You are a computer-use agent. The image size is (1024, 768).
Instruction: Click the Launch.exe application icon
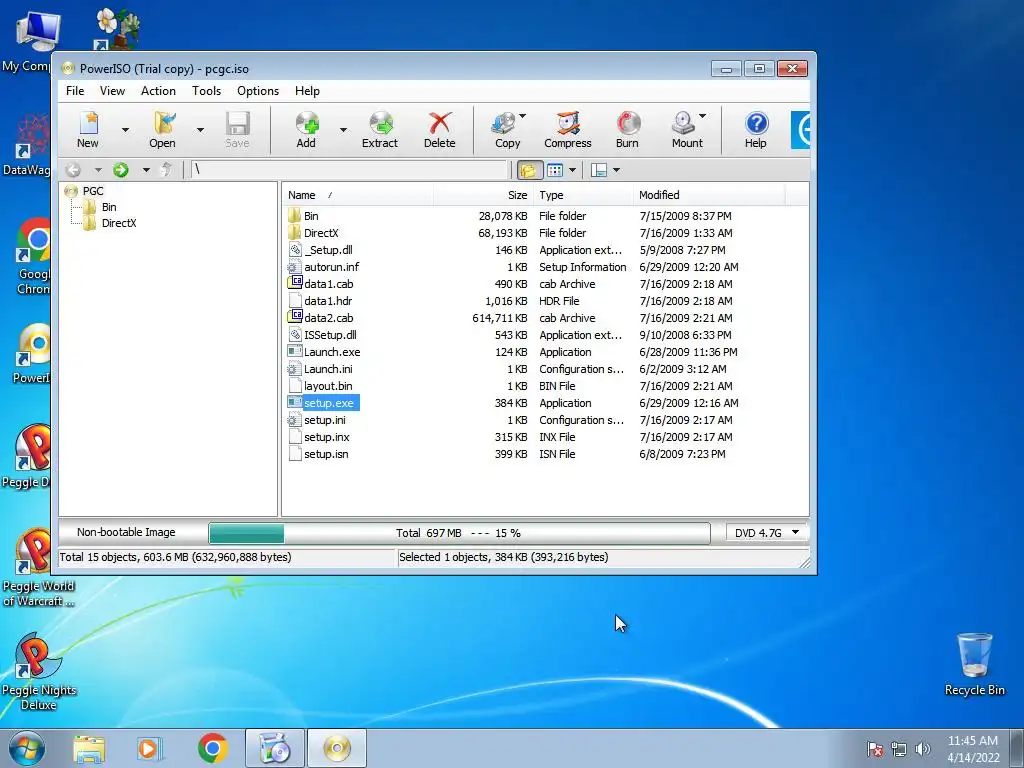click(295, 351)
